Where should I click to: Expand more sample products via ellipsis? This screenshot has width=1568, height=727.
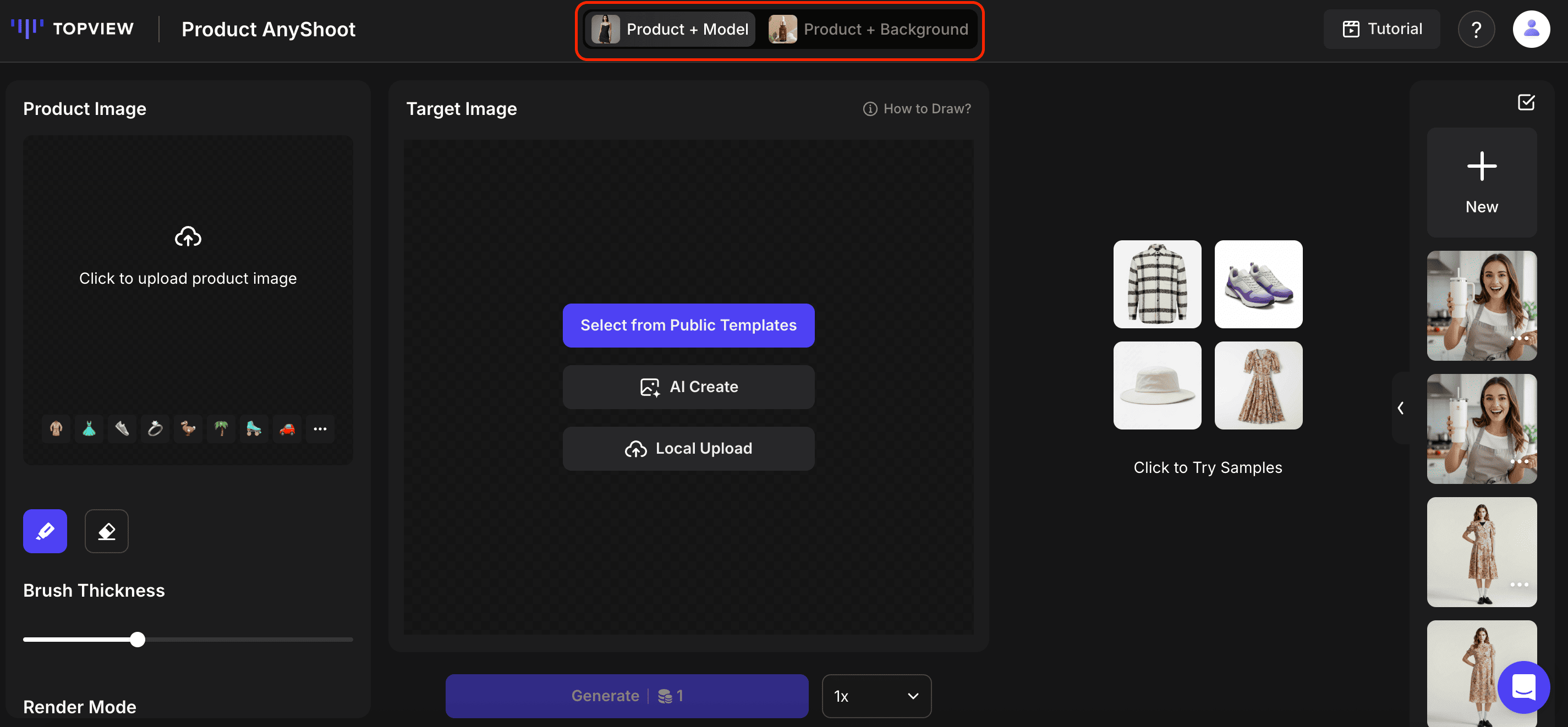[320, 428]
